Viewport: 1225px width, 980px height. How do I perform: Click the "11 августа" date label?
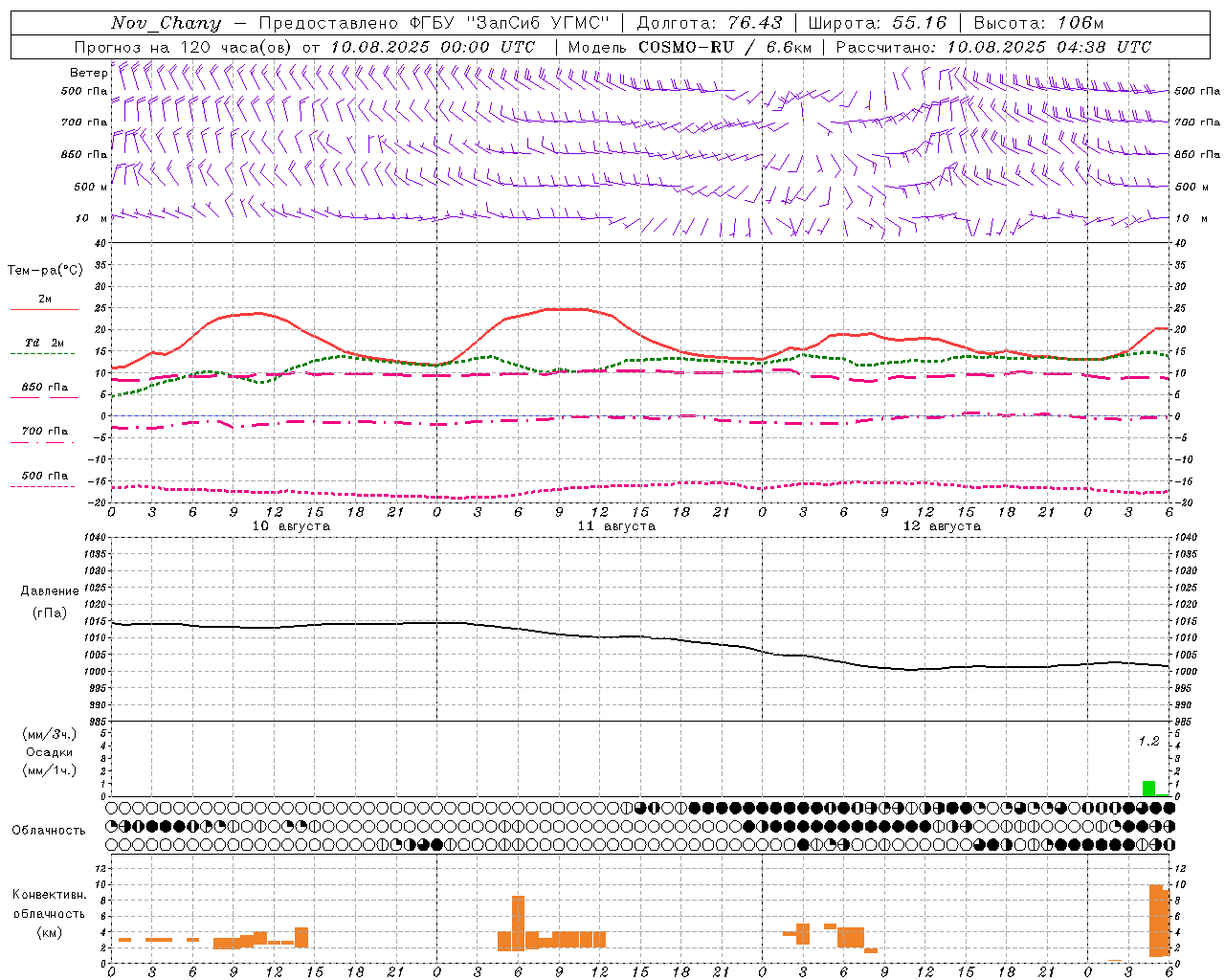coord(616,526)
